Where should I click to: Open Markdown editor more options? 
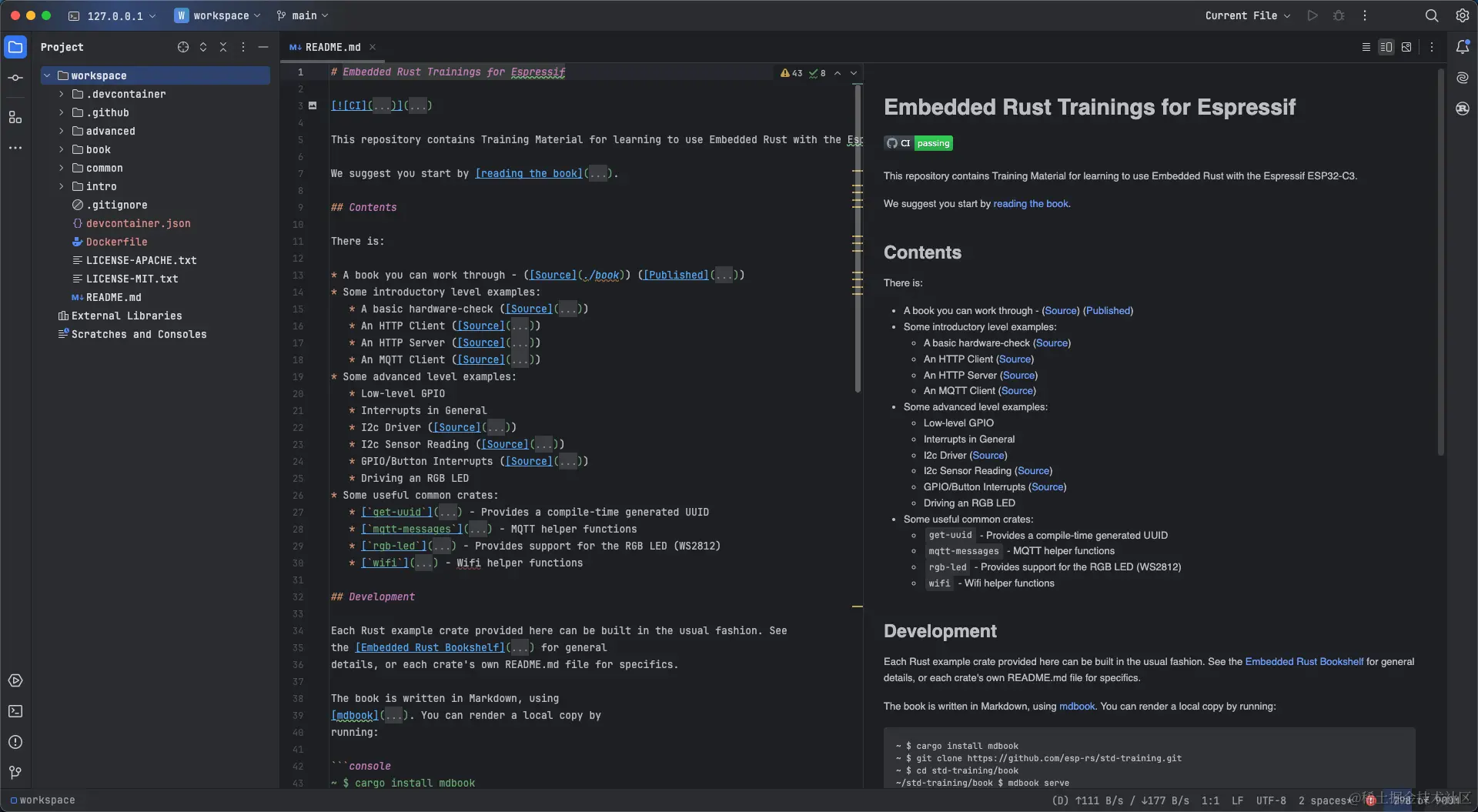click(1432, 47)
